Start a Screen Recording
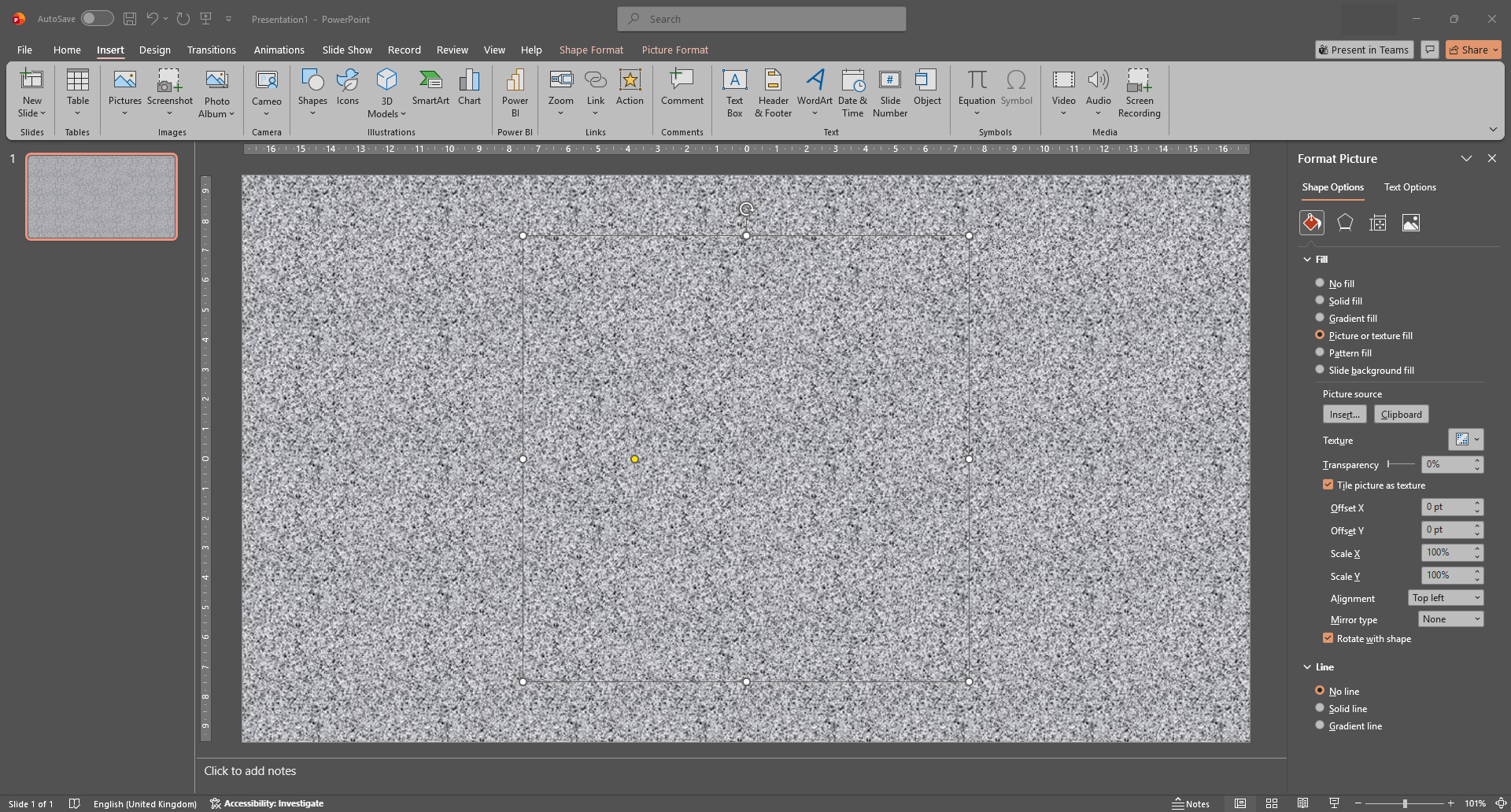Image resolution: width=1511 pixels, height=812 pixels. (1139, 93)
